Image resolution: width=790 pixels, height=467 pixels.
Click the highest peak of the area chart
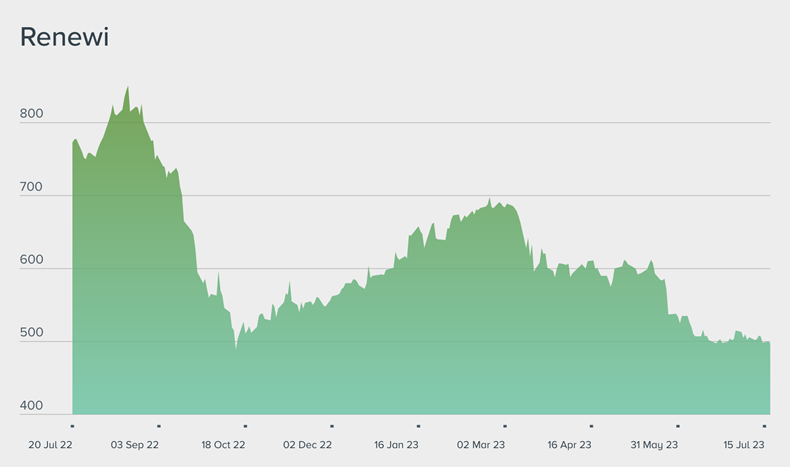point(127,88)
